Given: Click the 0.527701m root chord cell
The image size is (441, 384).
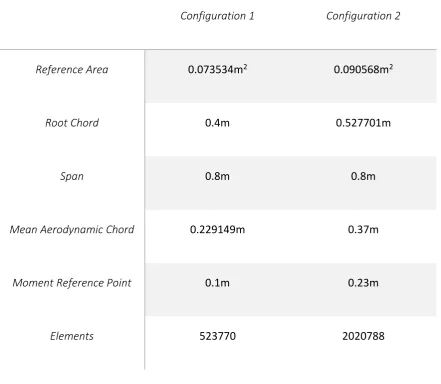Looking at the screenshot, I should pos(363,123).
